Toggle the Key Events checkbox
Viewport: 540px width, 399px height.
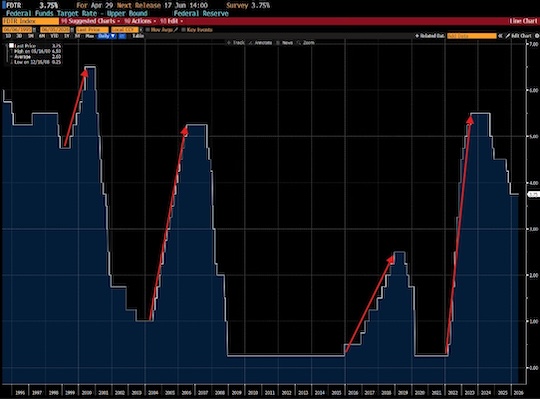tap(184, 30)
